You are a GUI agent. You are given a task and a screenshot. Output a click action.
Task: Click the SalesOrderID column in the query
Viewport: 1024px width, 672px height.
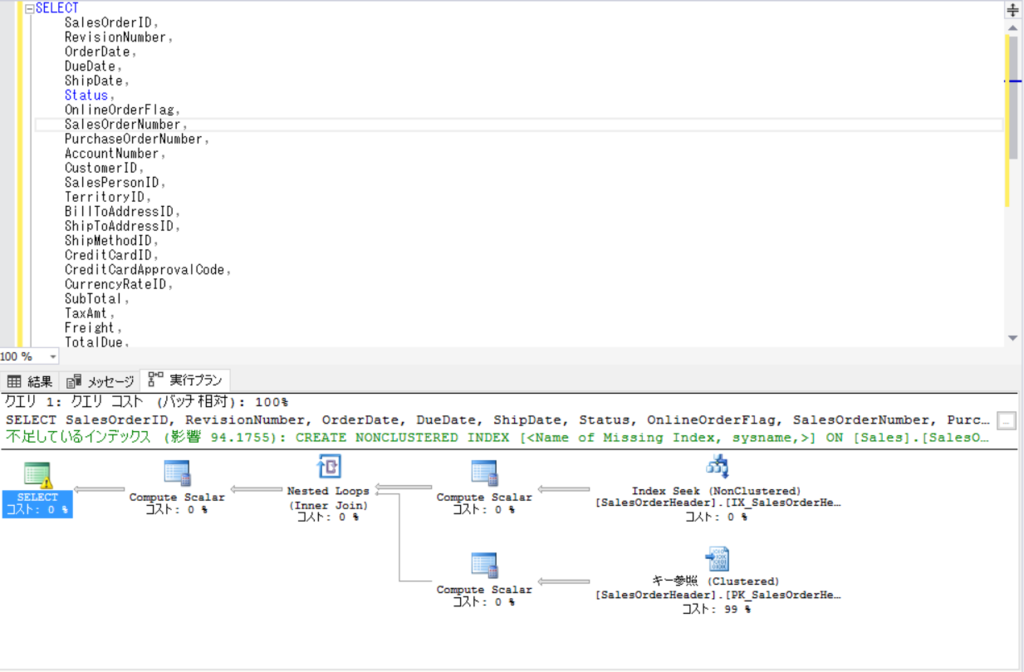(x=108, y=23)
